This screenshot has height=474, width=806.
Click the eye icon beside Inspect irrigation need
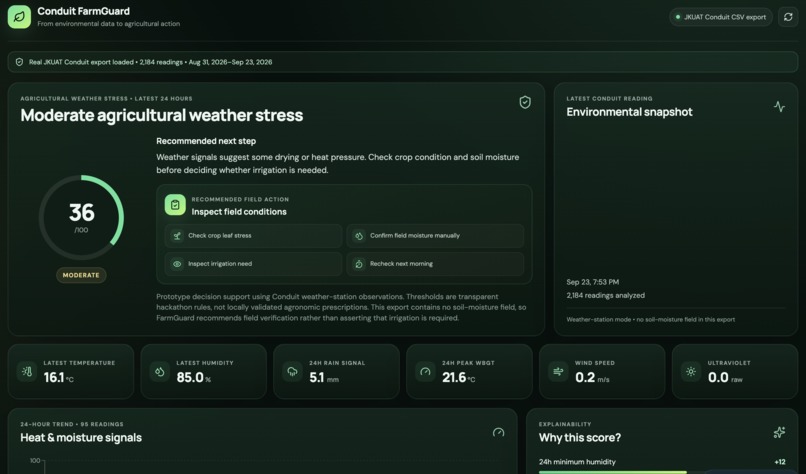(x=177, y=264)
